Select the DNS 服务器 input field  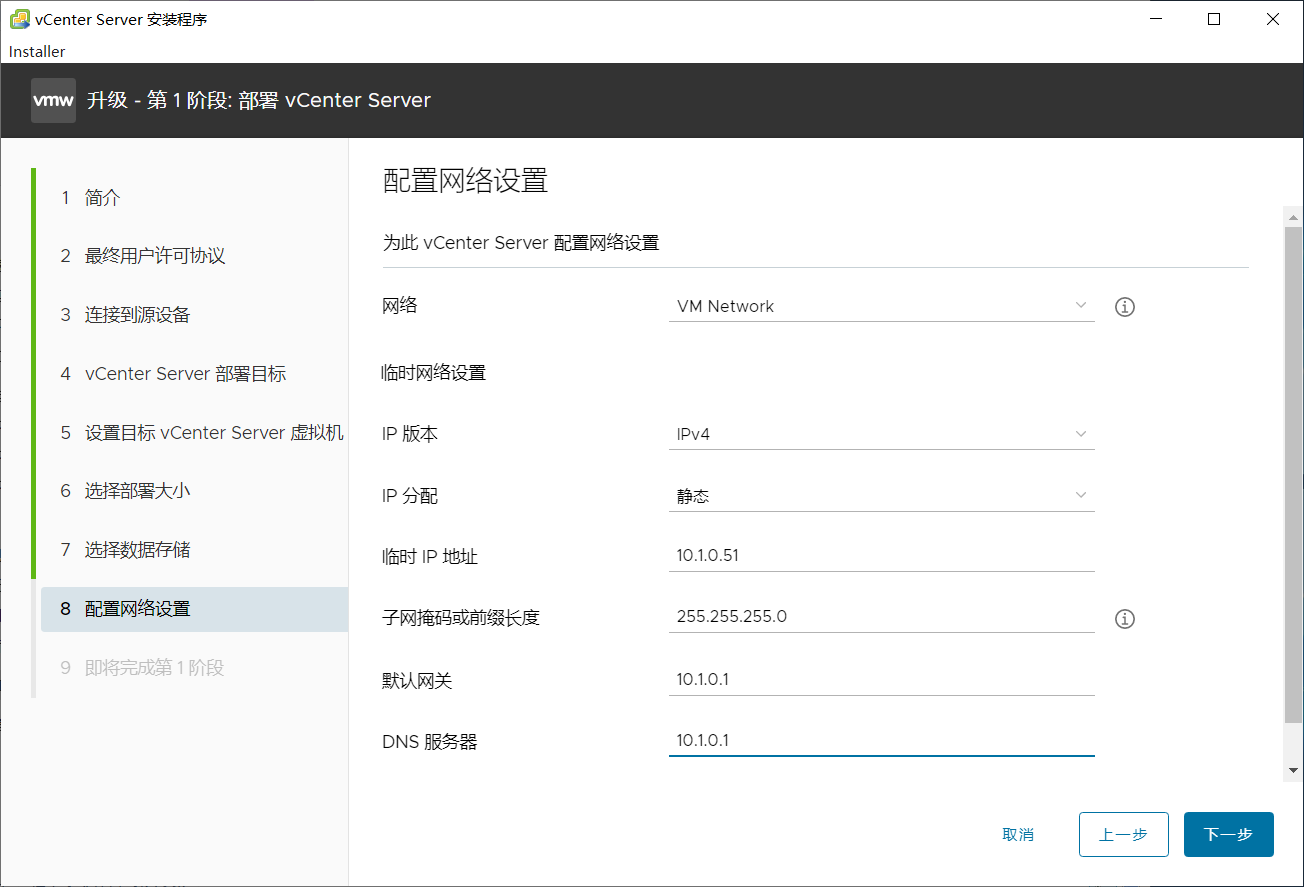[x=880, y=740]
